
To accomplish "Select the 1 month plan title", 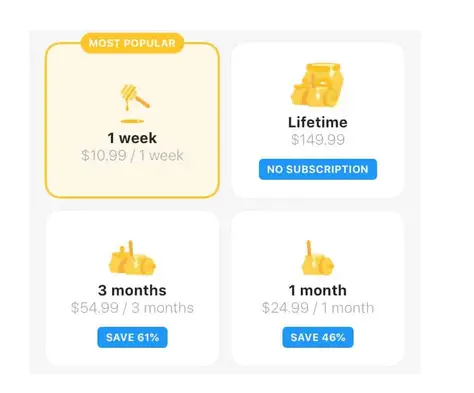I will click(x=318, y=290).
